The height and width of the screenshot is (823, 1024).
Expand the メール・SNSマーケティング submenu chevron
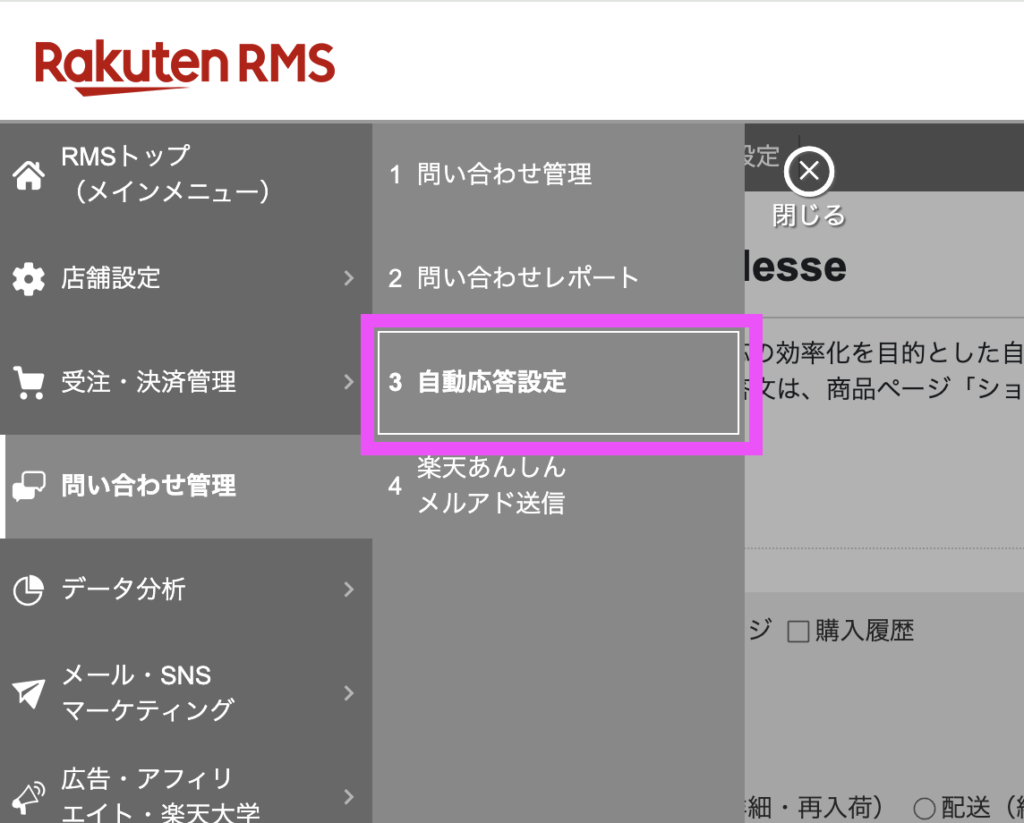tap(349, 692)
